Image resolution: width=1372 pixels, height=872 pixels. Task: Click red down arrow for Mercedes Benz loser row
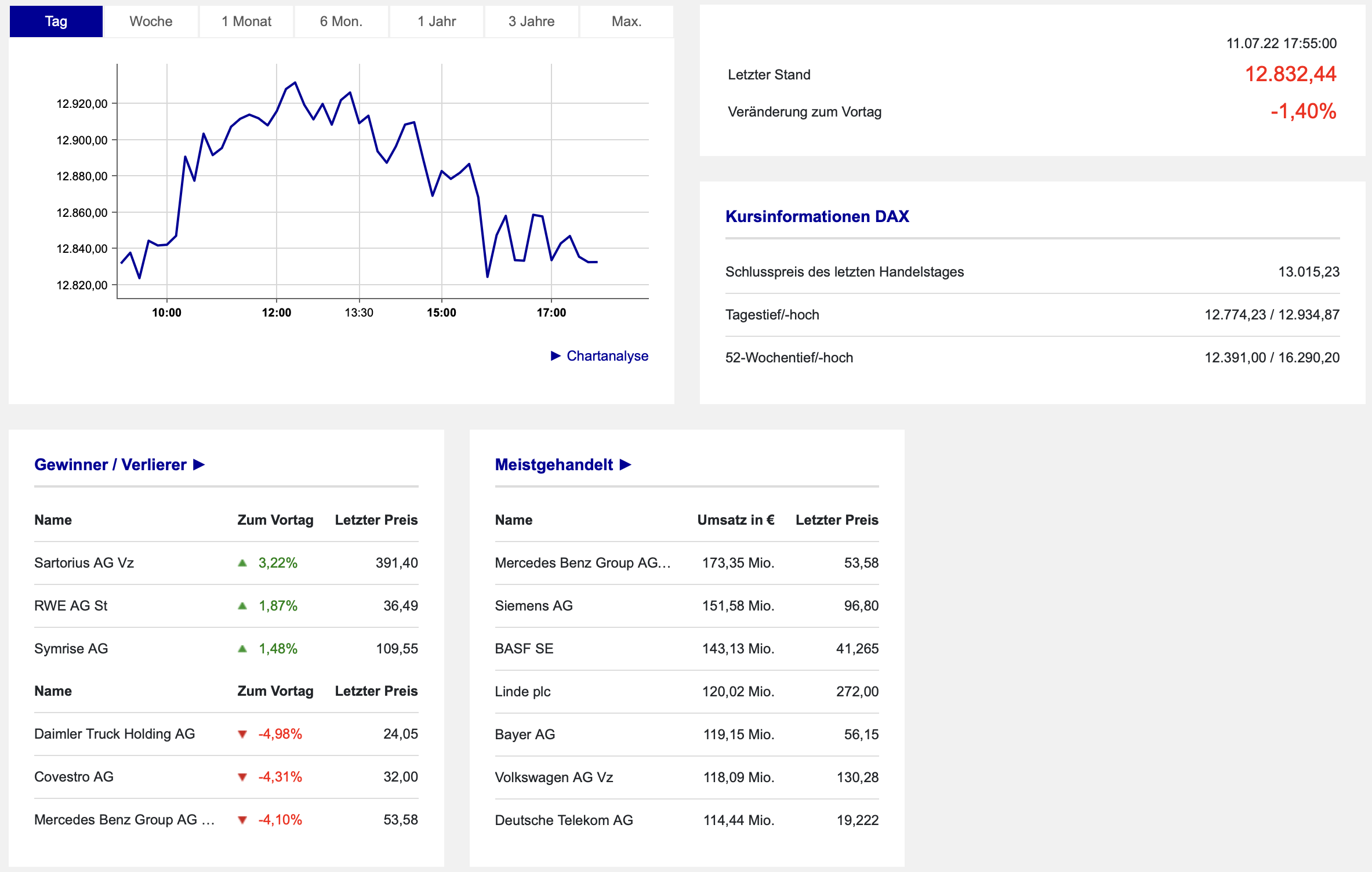coord(242,820)
